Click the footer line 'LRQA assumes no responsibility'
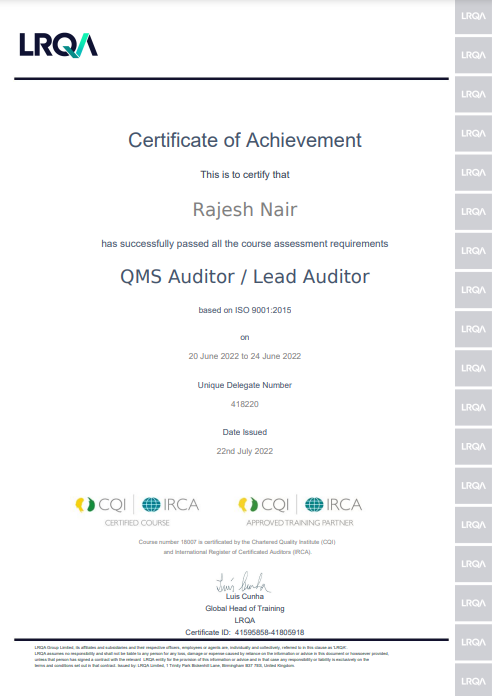Screen dimensions: 492x696 coord(212,654)
